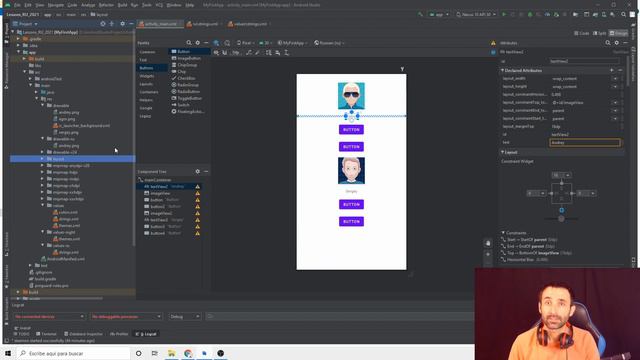Click the text attribute input field
The height and width of the screenshot is (360, 640).
coord(584,142)
